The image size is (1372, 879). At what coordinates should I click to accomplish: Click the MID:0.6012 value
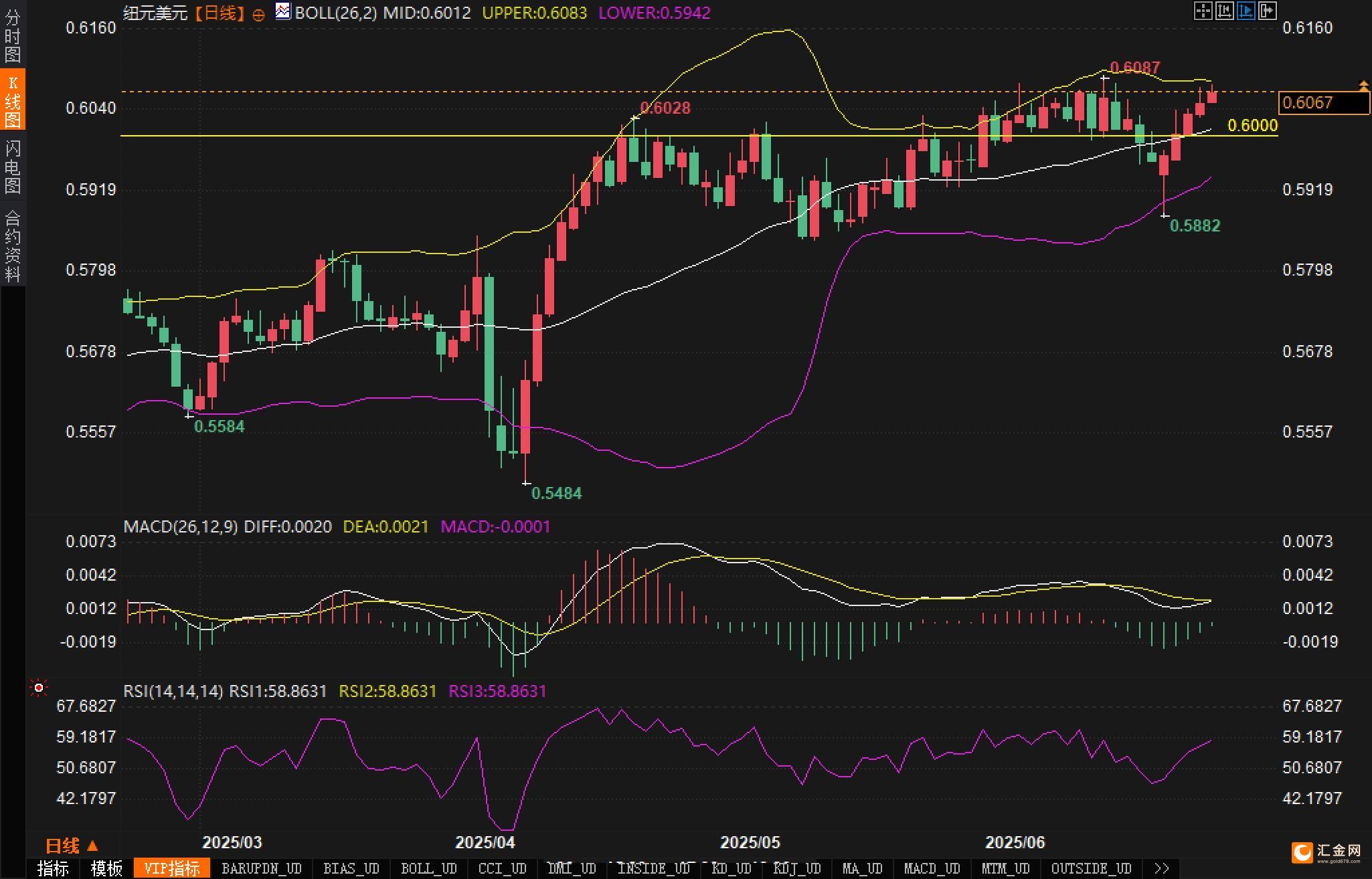pyautogui.click(x=427, y=13)
